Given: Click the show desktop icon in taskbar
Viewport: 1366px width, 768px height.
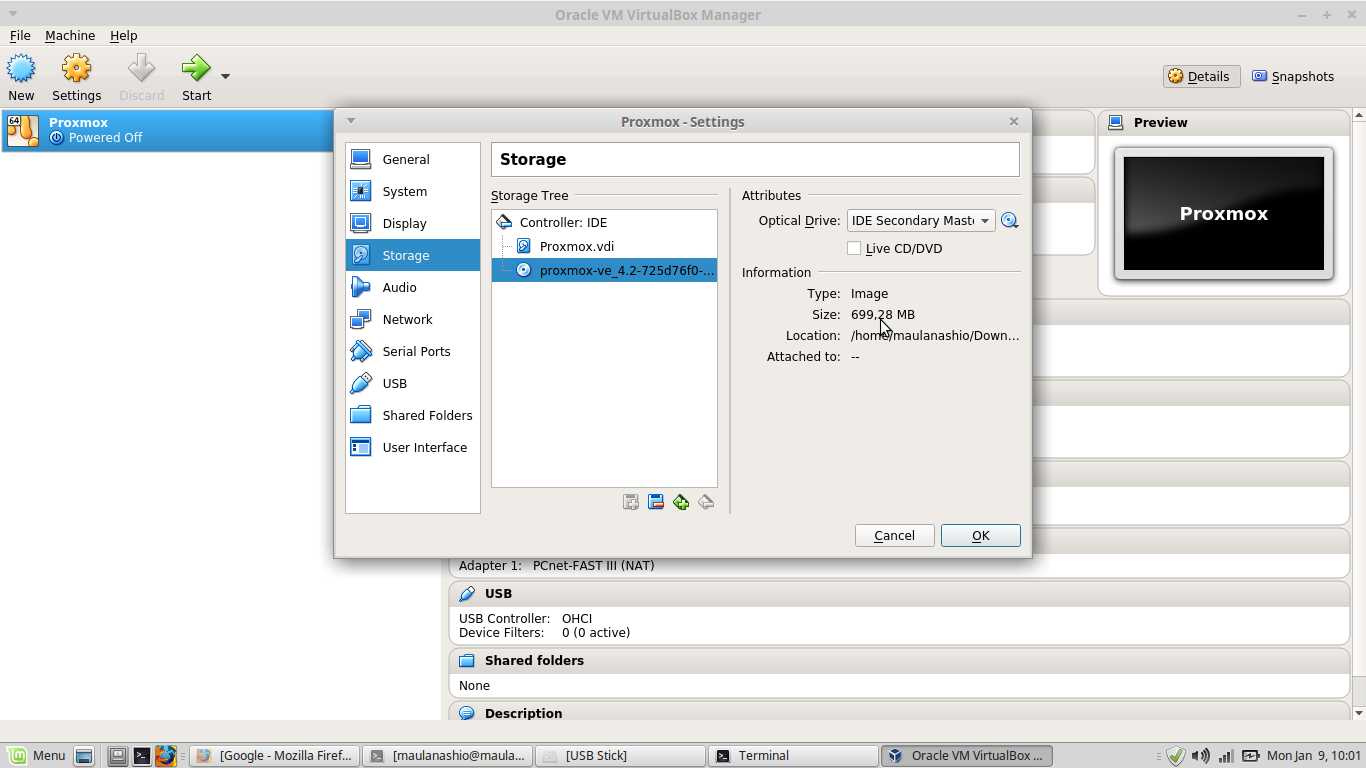Looking at the screenshot, I should point(84,755).
